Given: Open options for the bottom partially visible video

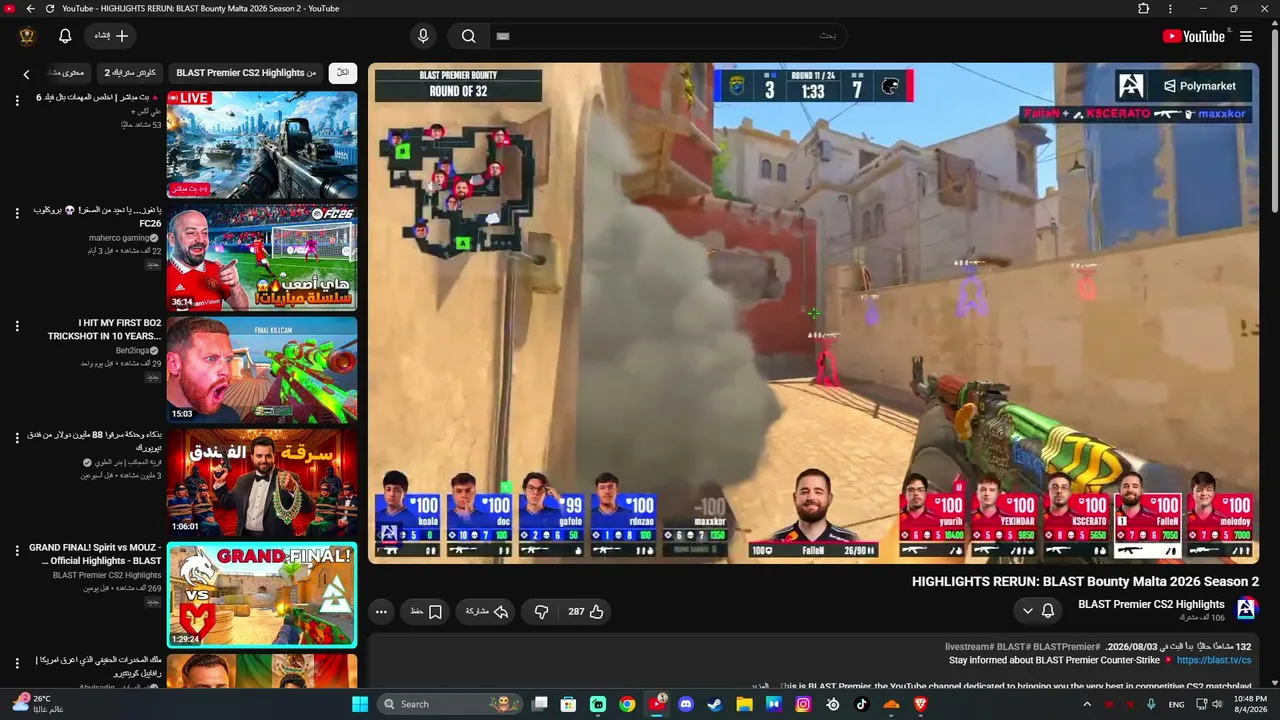Looking at the screenshot, I should coord(17,663).
